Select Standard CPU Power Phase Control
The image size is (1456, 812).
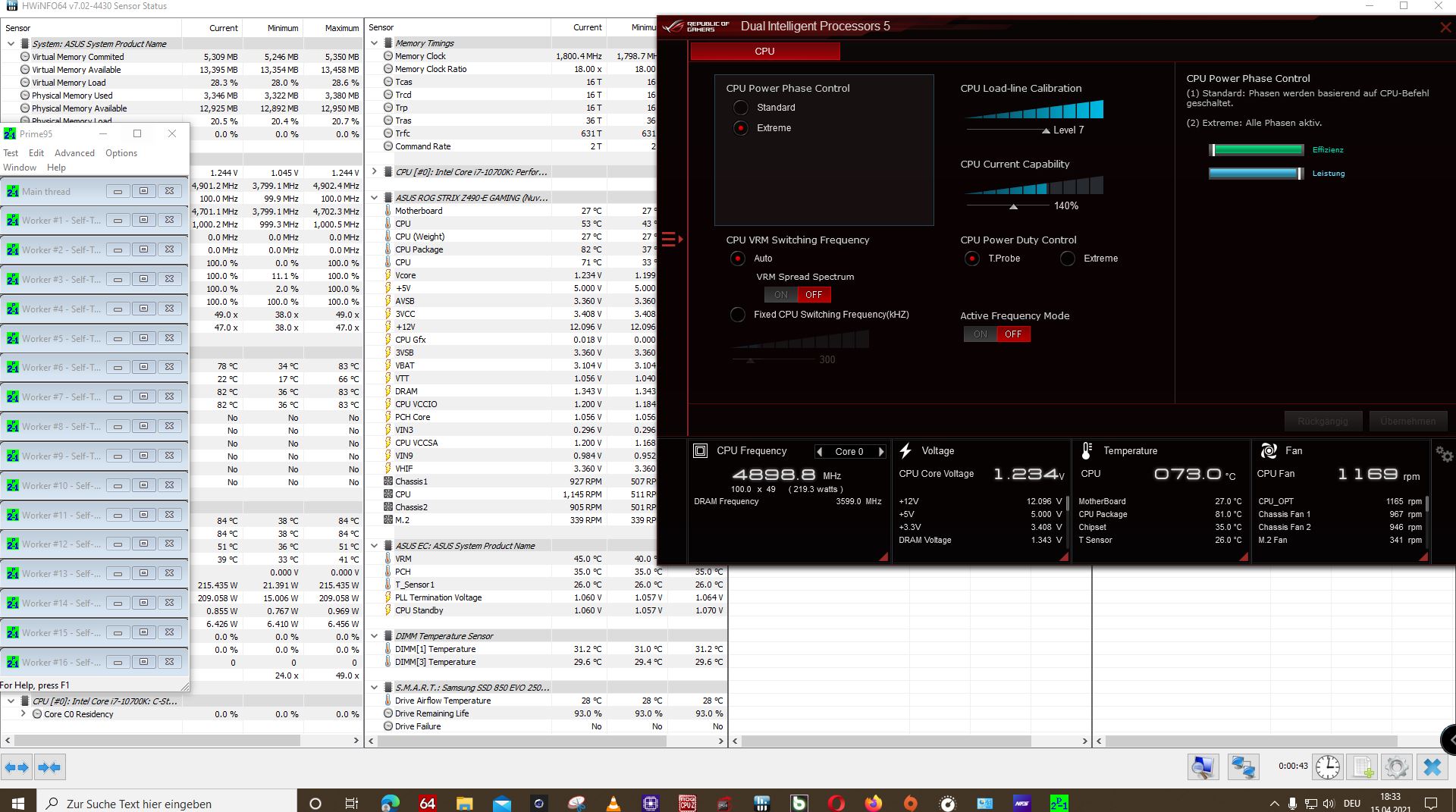741,108
